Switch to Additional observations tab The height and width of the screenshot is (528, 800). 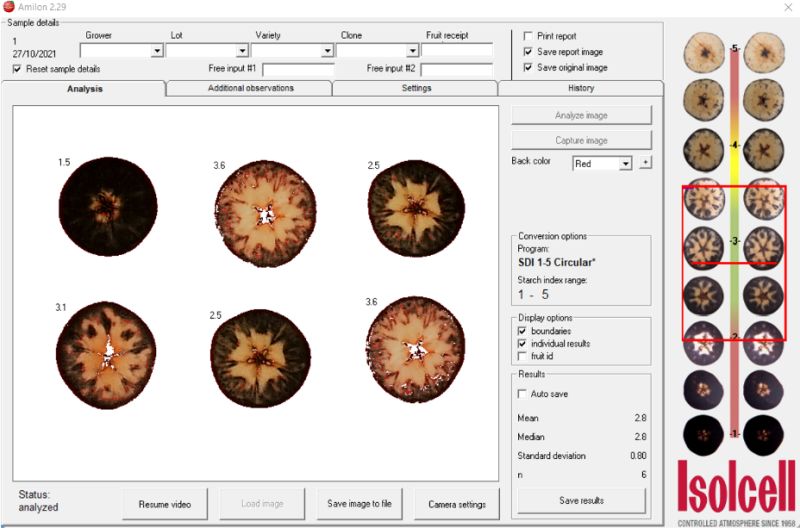tap(250, 88)
